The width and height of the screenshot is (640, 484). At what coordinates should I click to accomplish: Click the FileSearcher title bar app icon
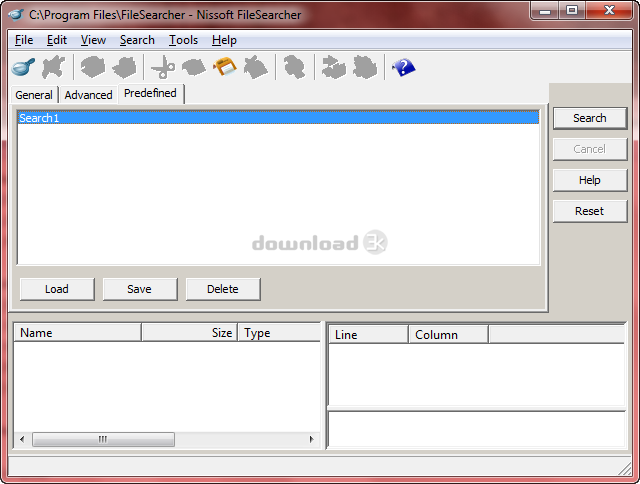16,15
